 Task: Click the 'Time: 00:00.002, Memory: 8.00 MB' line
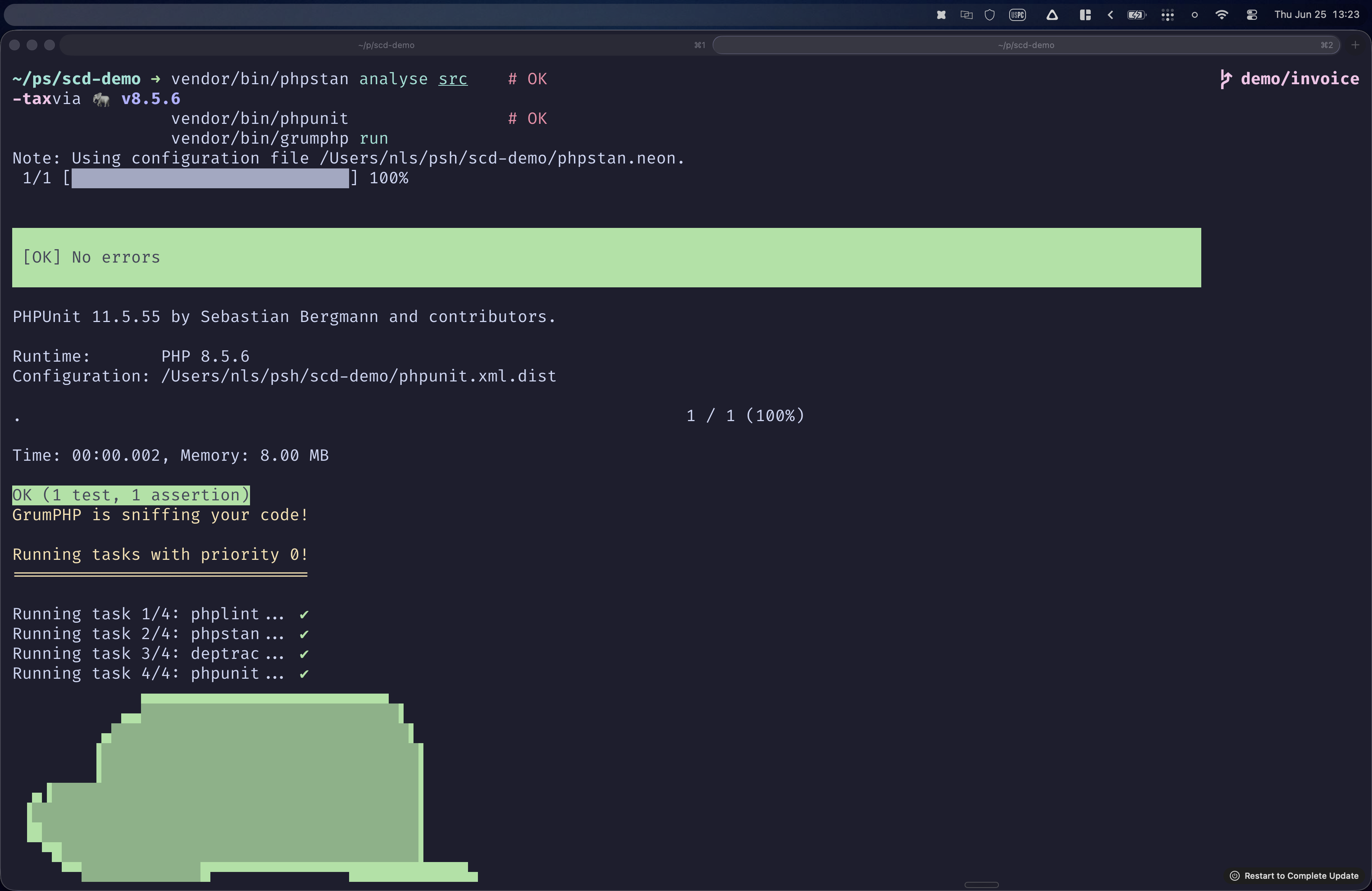click(x=171, y=455)
